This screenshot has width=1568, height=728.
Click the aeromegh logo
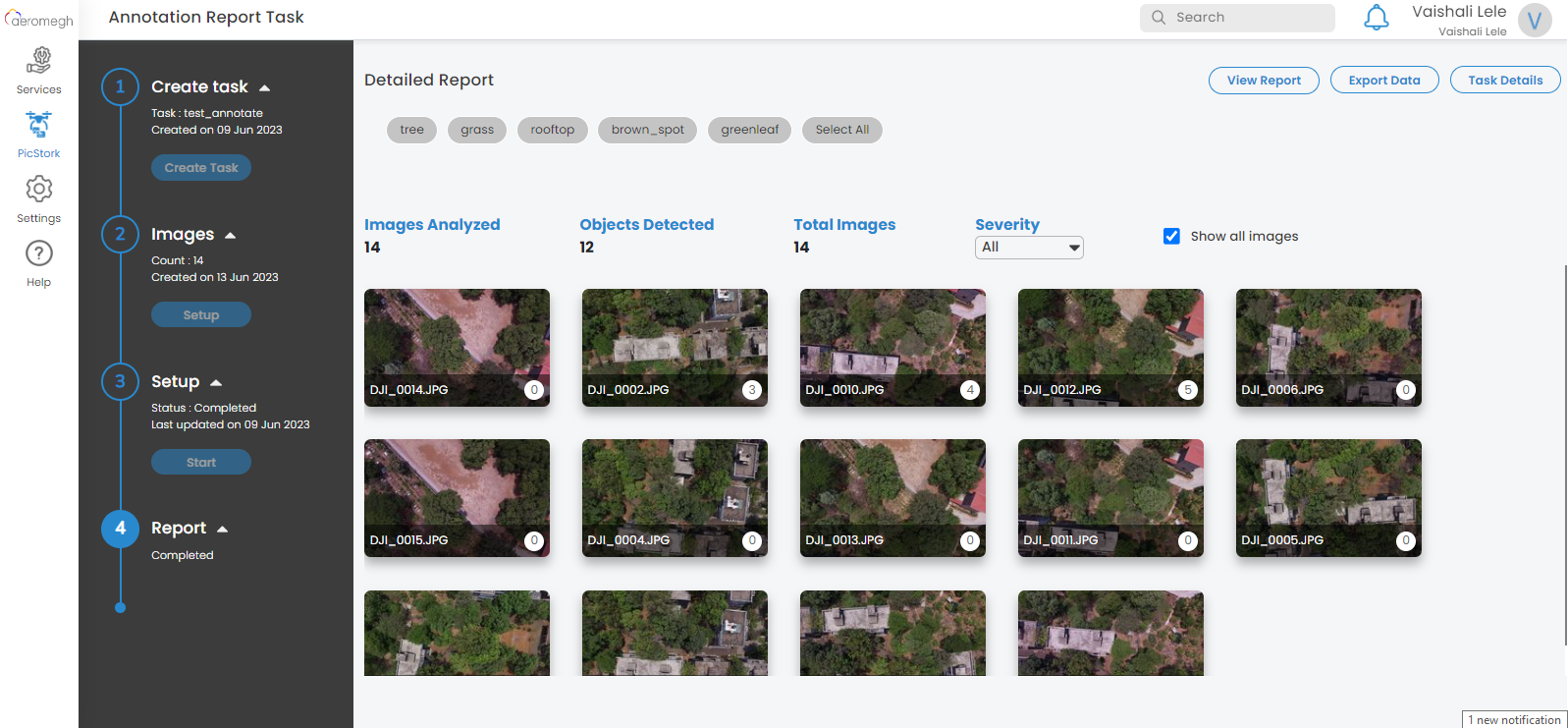[x=39, y=20]
